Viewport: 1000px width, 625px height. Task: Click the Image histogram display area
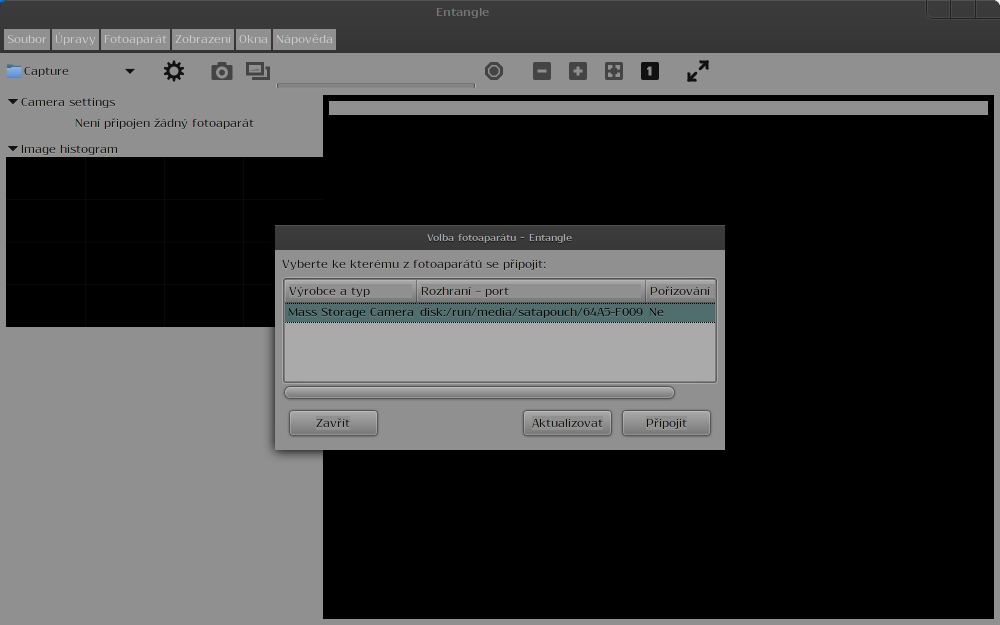pyautogui.click(x=164, y=242)
